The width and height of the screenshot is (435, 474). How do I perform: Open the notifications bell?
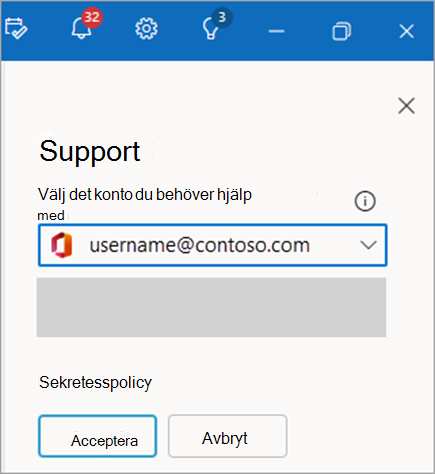[x=81, y=28]
